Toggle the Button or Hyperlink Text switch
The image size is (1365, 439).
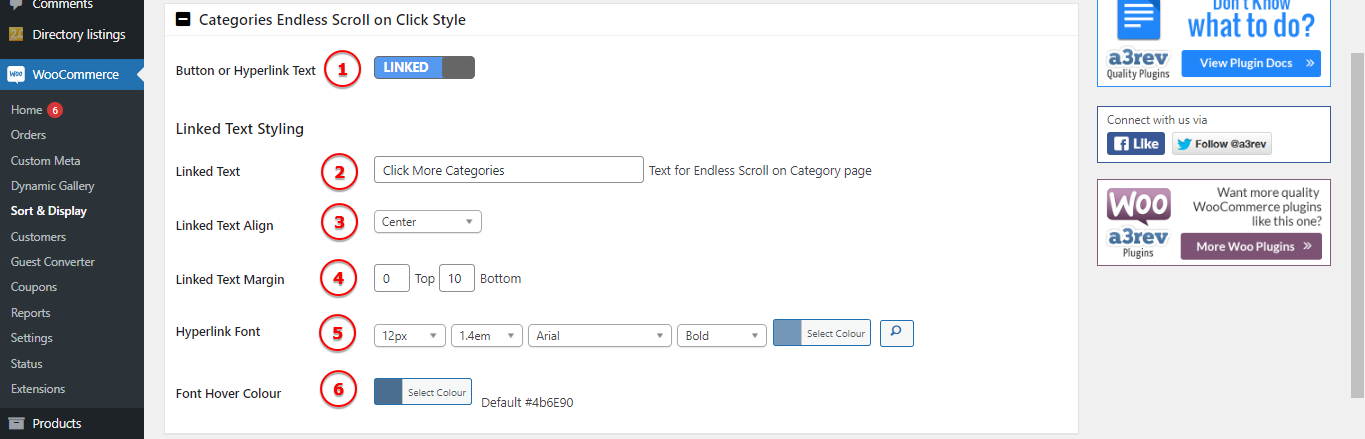click(x=424, y=68)
